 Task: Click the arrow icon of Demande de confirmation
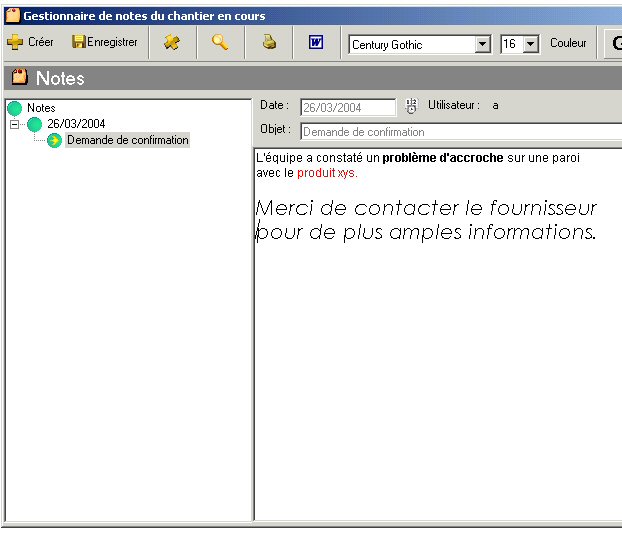54,140
